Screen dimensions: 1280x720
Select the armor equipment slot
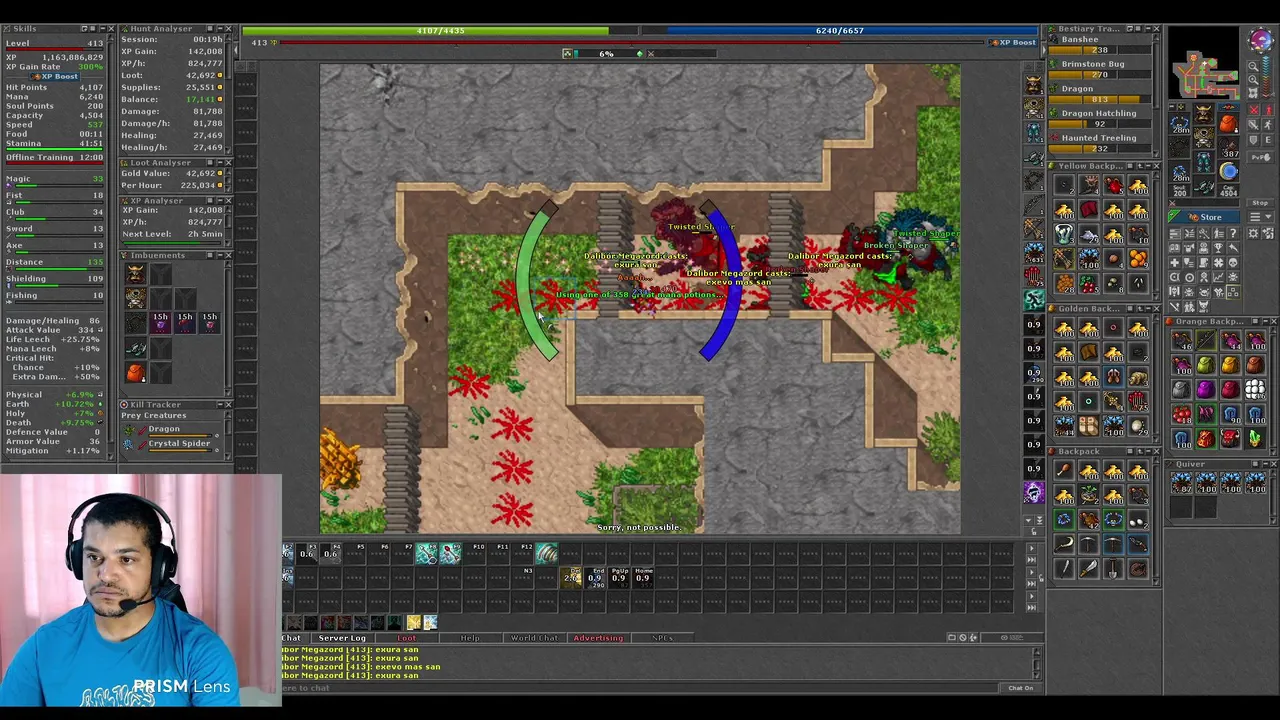(x=1203, y=137)
